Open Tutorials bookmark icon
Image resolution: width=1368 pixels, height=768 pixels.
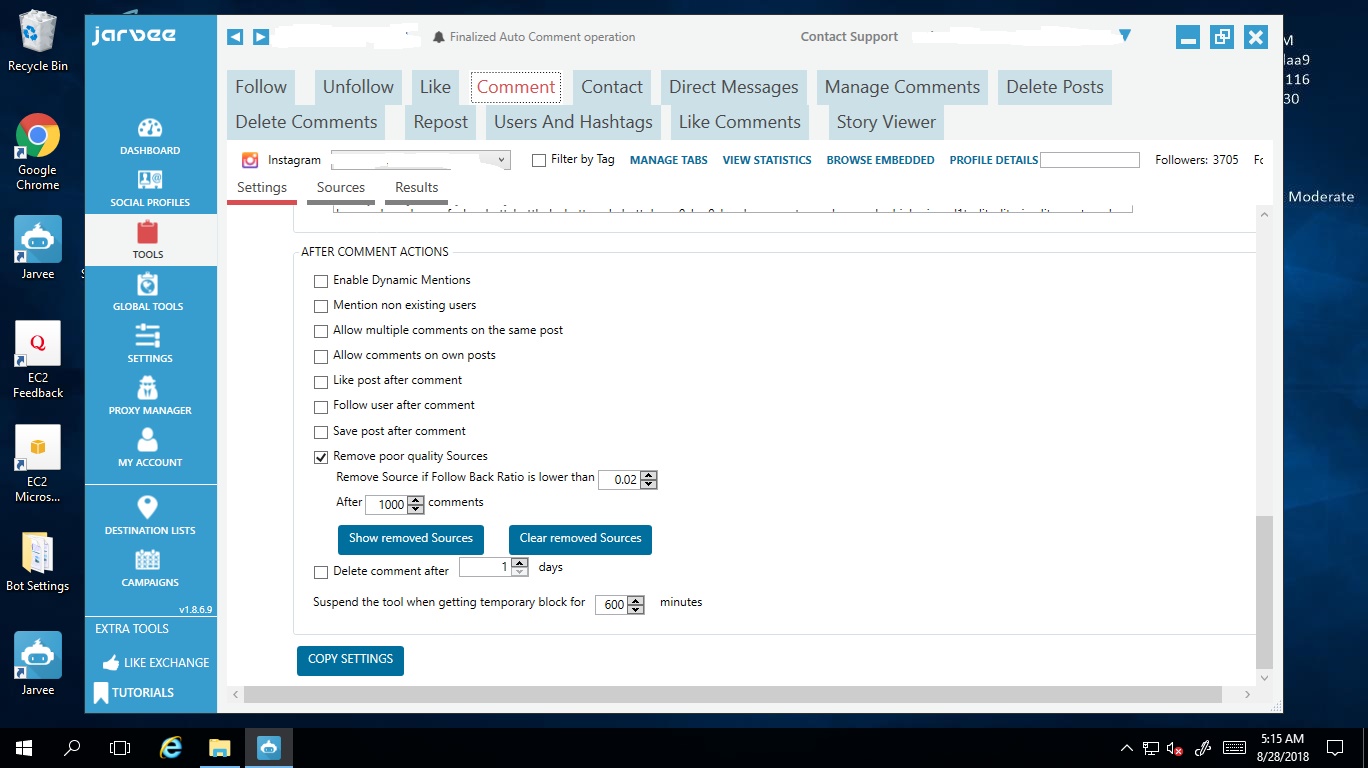[101, 692]
